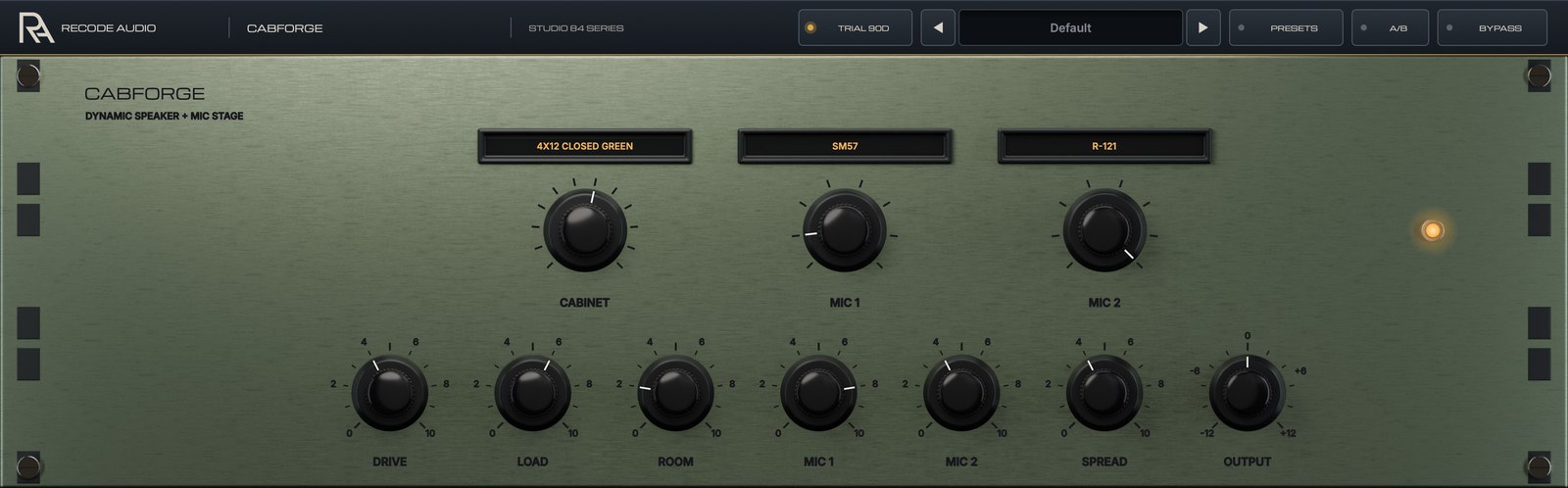Go to the previous preset arrow

coord(938,27)
